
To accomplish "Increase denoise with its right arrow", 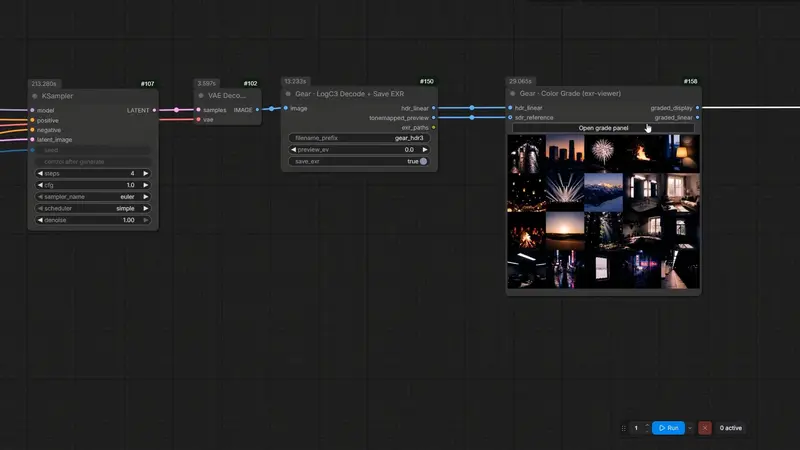I will coord(146,220).
